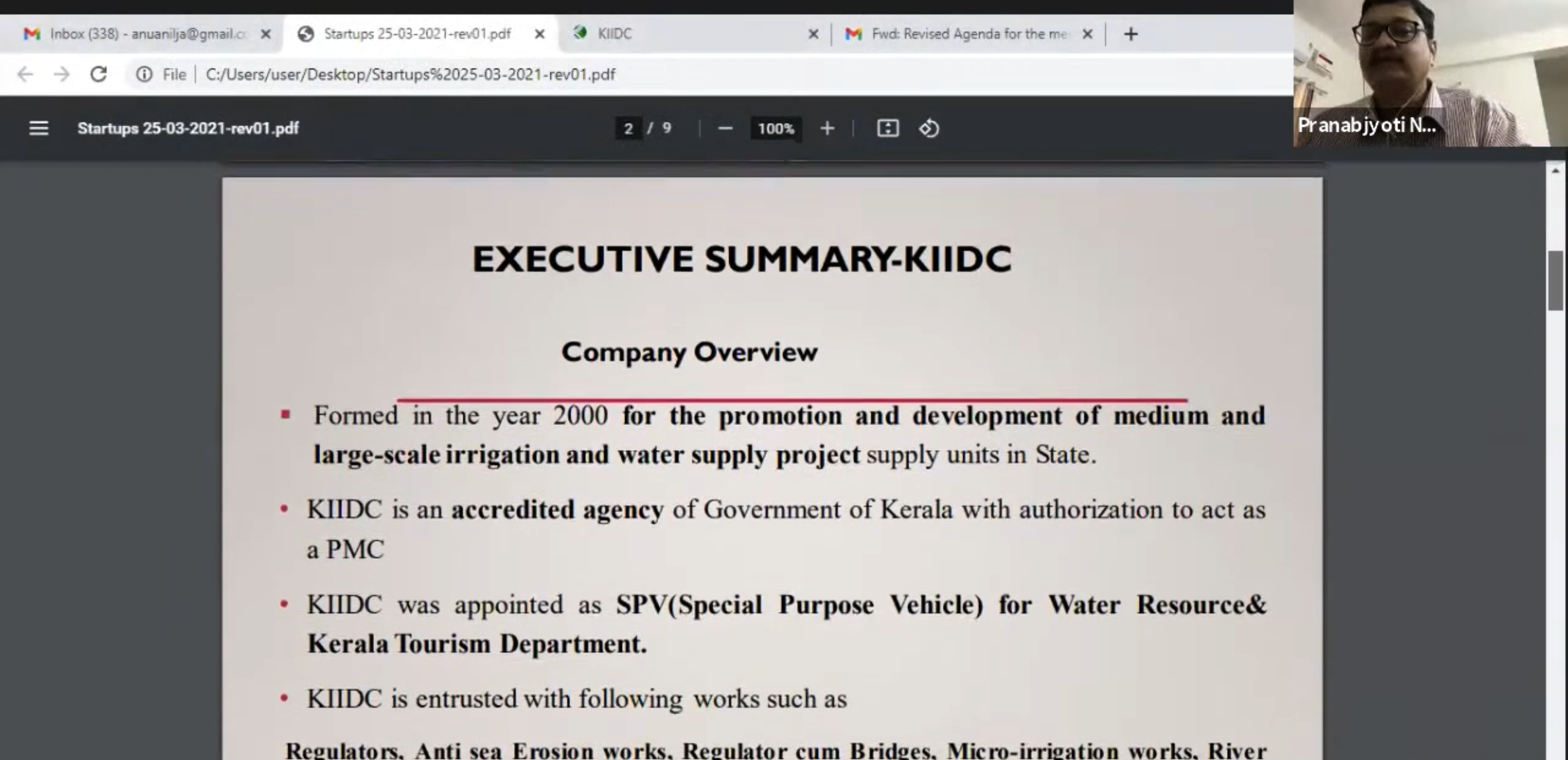Click the address bar file path
The width and height of the screenshot is (1568, 760).
(x=411, y=74)
